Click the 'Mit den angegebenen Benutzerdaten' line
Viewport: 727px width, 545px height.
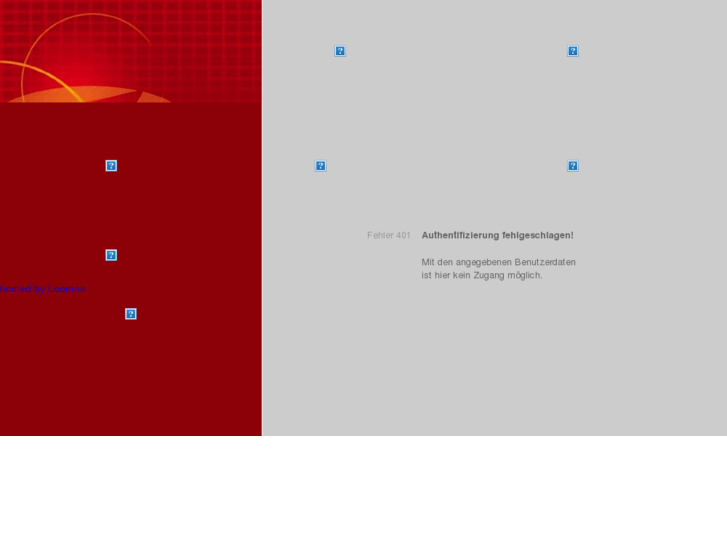tap(498, 262)
